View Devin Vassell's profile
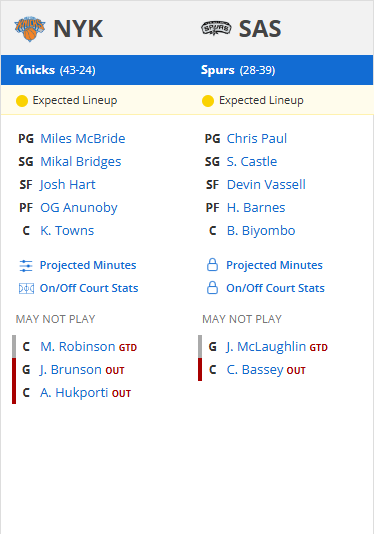 [266, 185]
